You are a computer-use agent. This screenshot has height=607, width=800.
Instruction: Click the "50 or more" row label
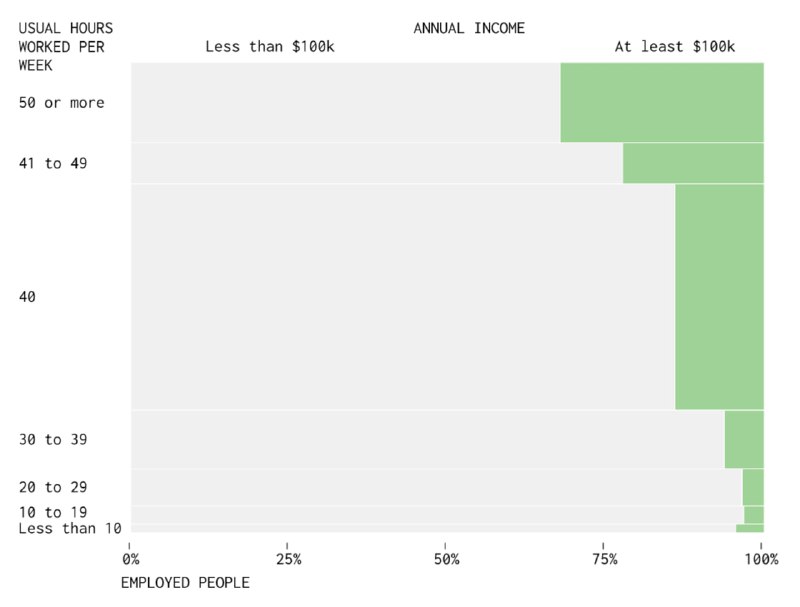61,103
